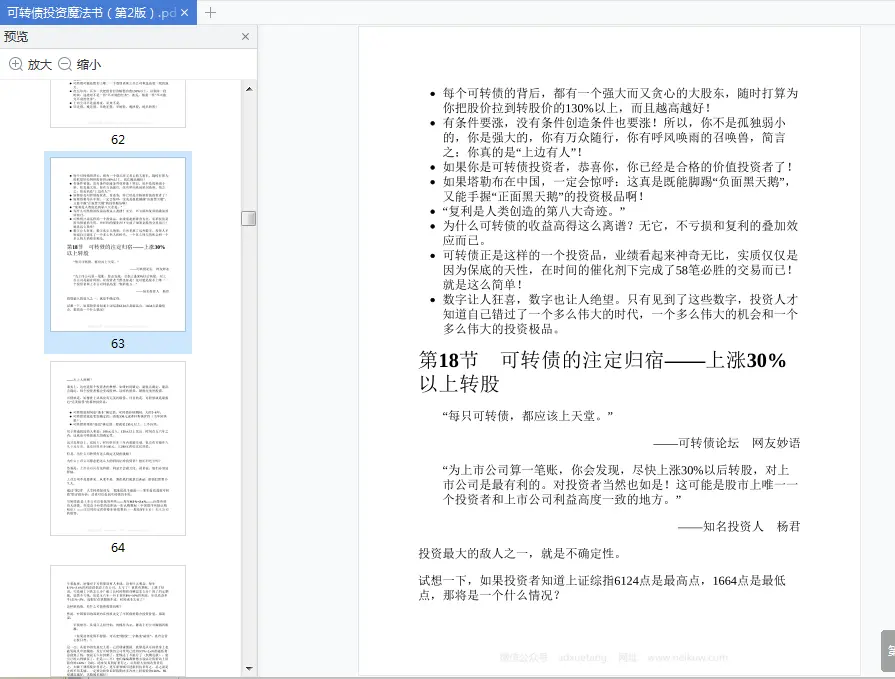Click page number label 62
Screen dimensions: 895x679
[118, 140]
